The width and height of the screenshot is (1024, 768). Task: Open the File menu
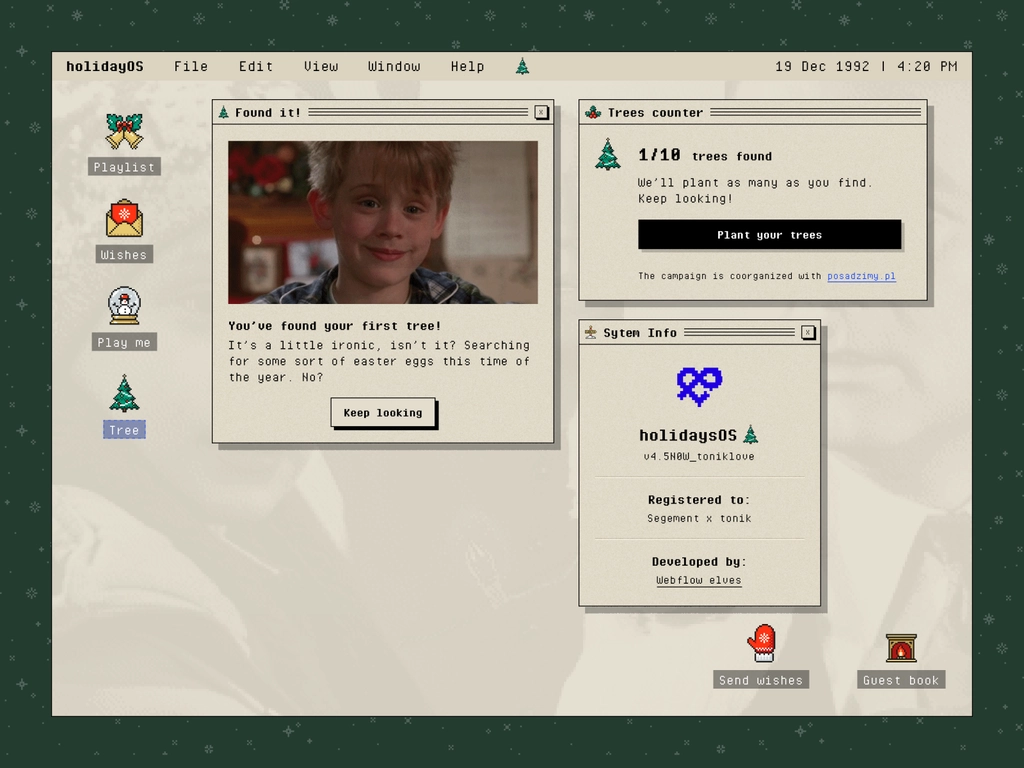[x=191, y=67]
